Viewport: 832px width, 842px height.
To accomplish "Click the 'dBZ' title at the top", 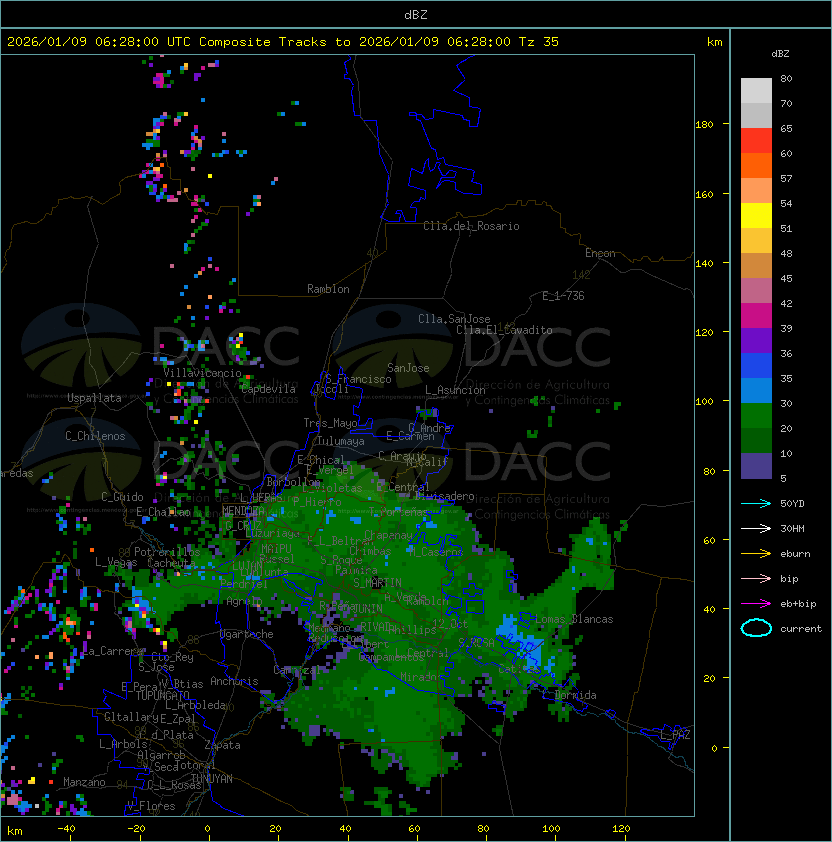I will click(416, 15).
